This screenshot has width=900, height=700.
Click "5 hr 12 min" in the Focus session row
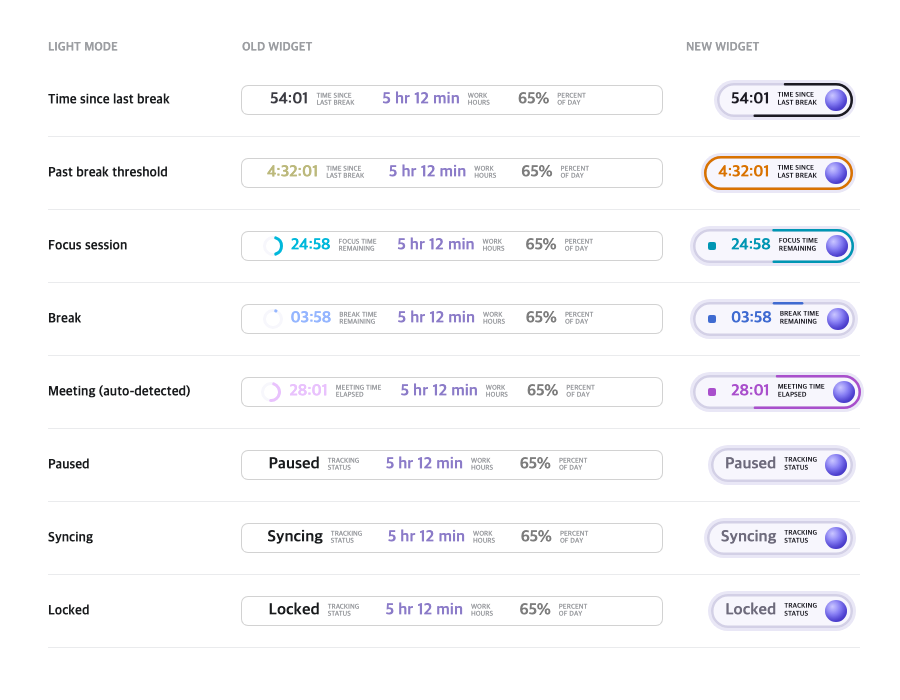(436, 244)
